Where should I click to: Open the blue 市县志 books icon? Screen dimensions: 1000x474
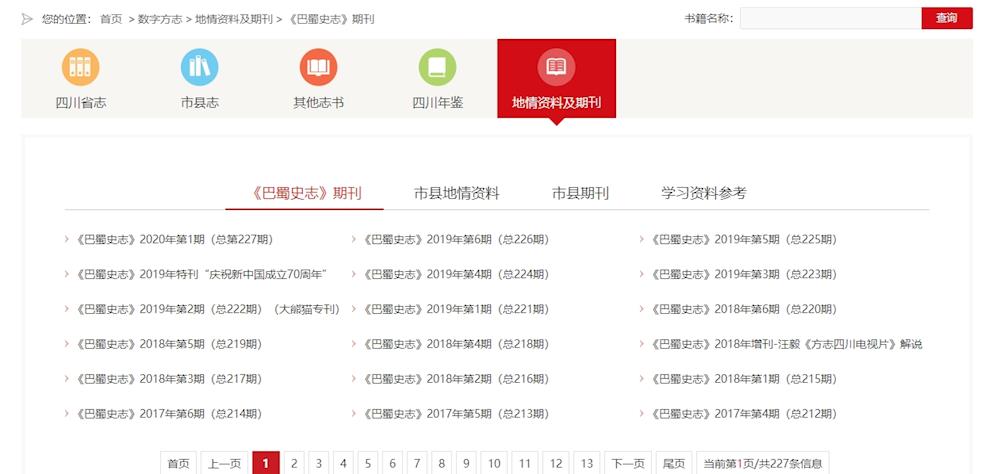click(x=199, y=67)
